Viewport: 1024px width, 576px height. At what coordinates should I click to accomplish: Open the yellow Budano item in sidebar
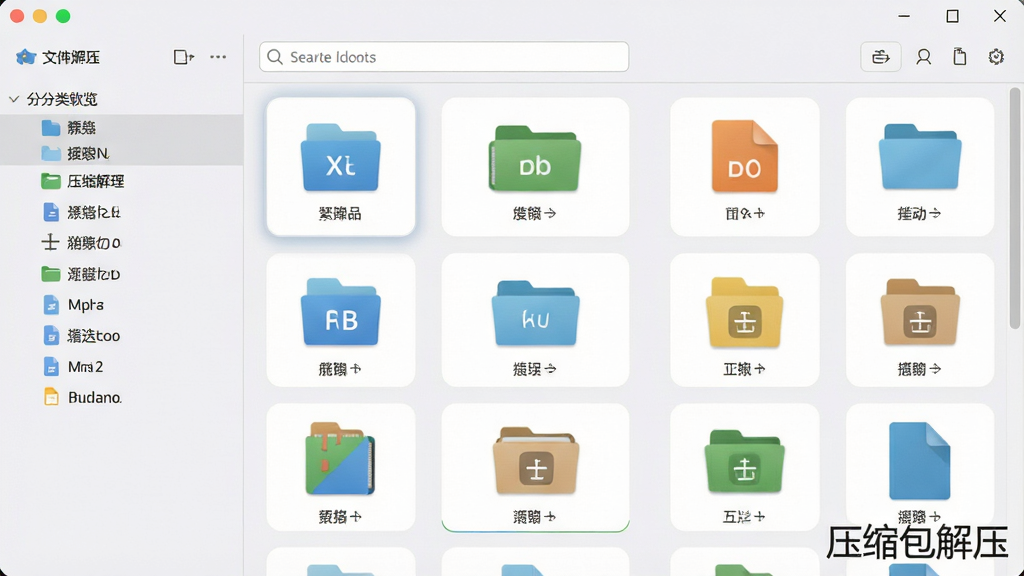pyautogui.click(x=82, y=397)
